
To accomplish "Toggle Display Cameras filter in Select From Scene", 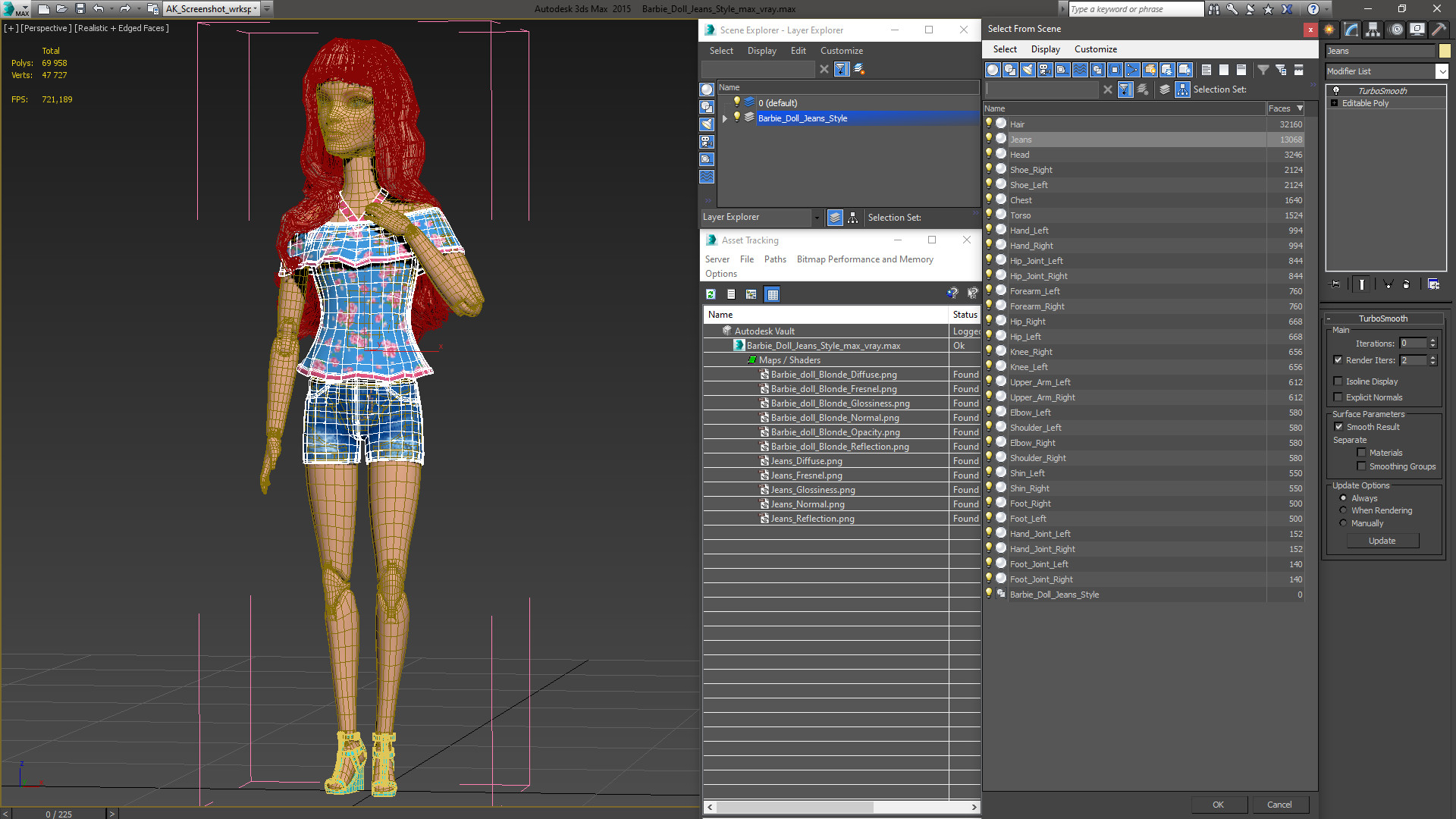I will point(1045,70).
